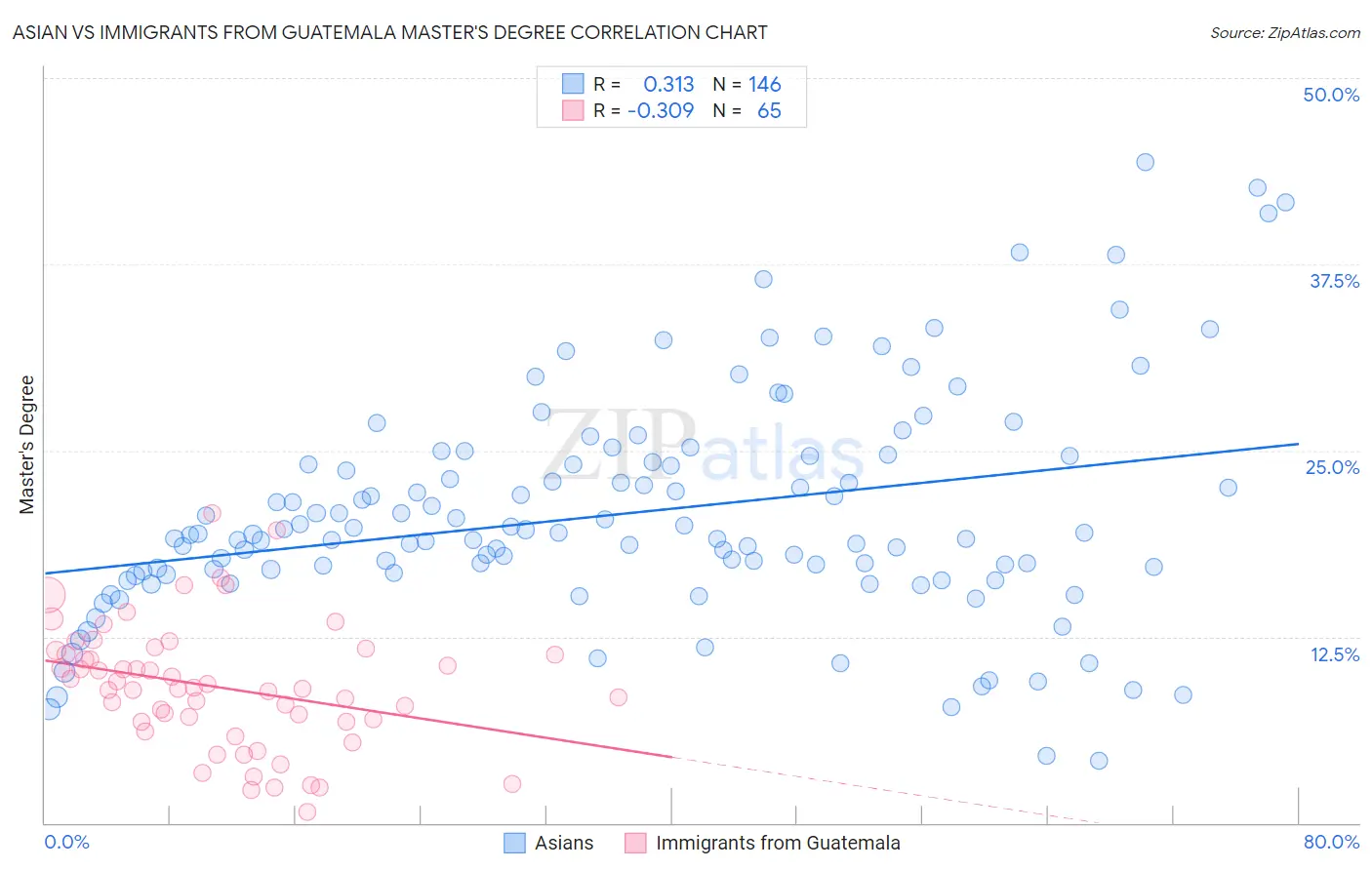The image size is (1372, 870).
Task: Open the Source: ZipAtlas.com link
Action: tap(1285, 32)
